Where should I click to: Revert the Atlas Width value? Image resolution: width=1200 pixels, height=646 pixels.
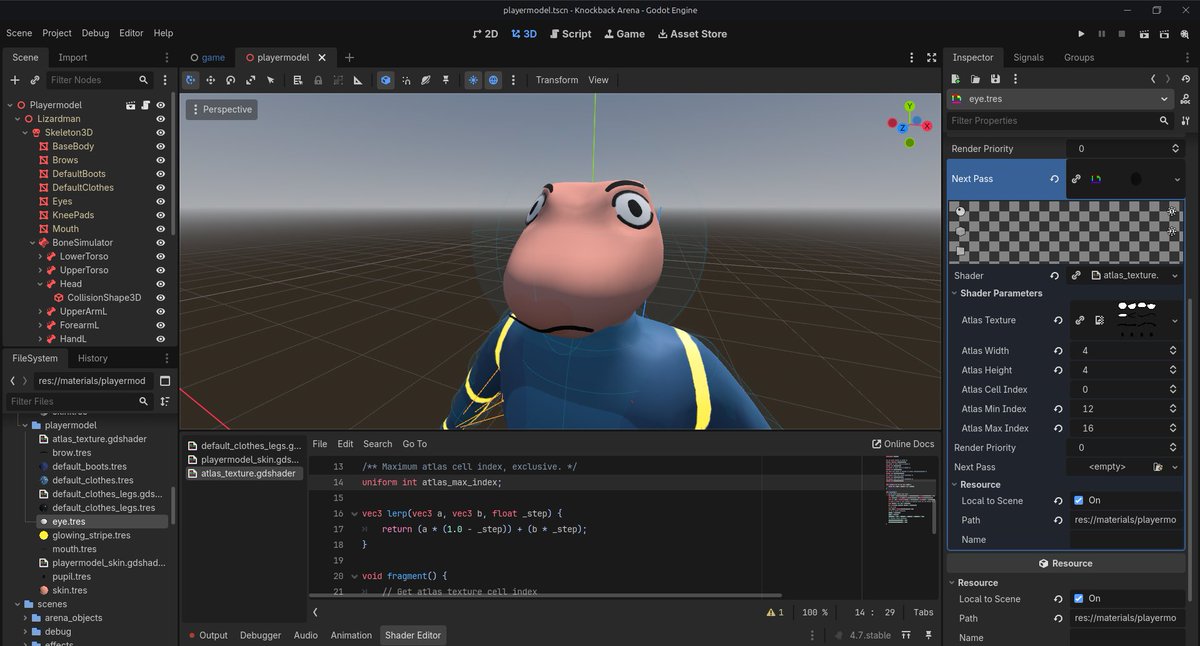[x=1058, y=351]
